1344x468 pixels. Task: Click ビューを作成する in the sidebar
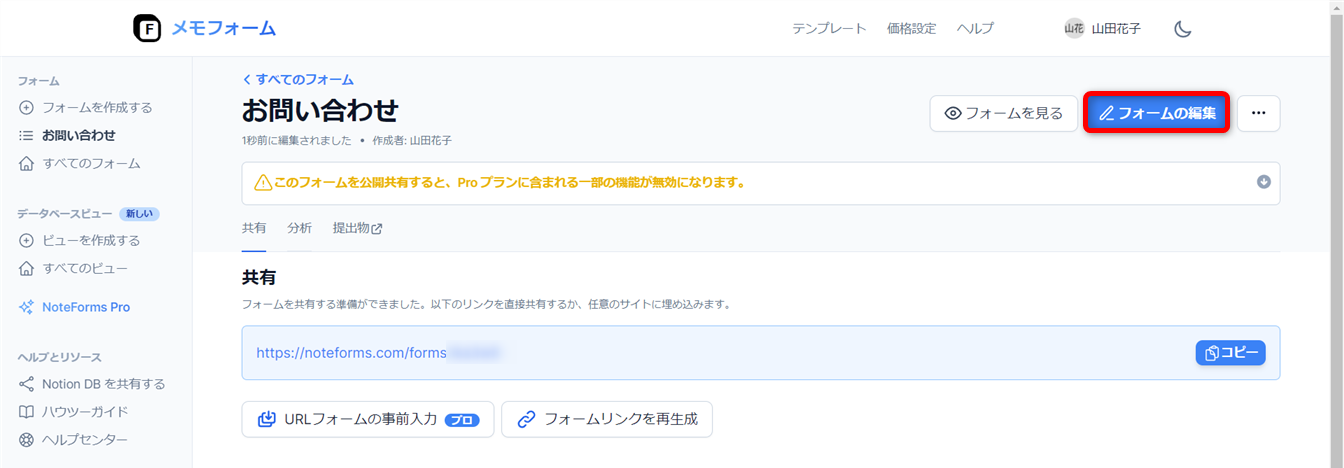(91, 240)
